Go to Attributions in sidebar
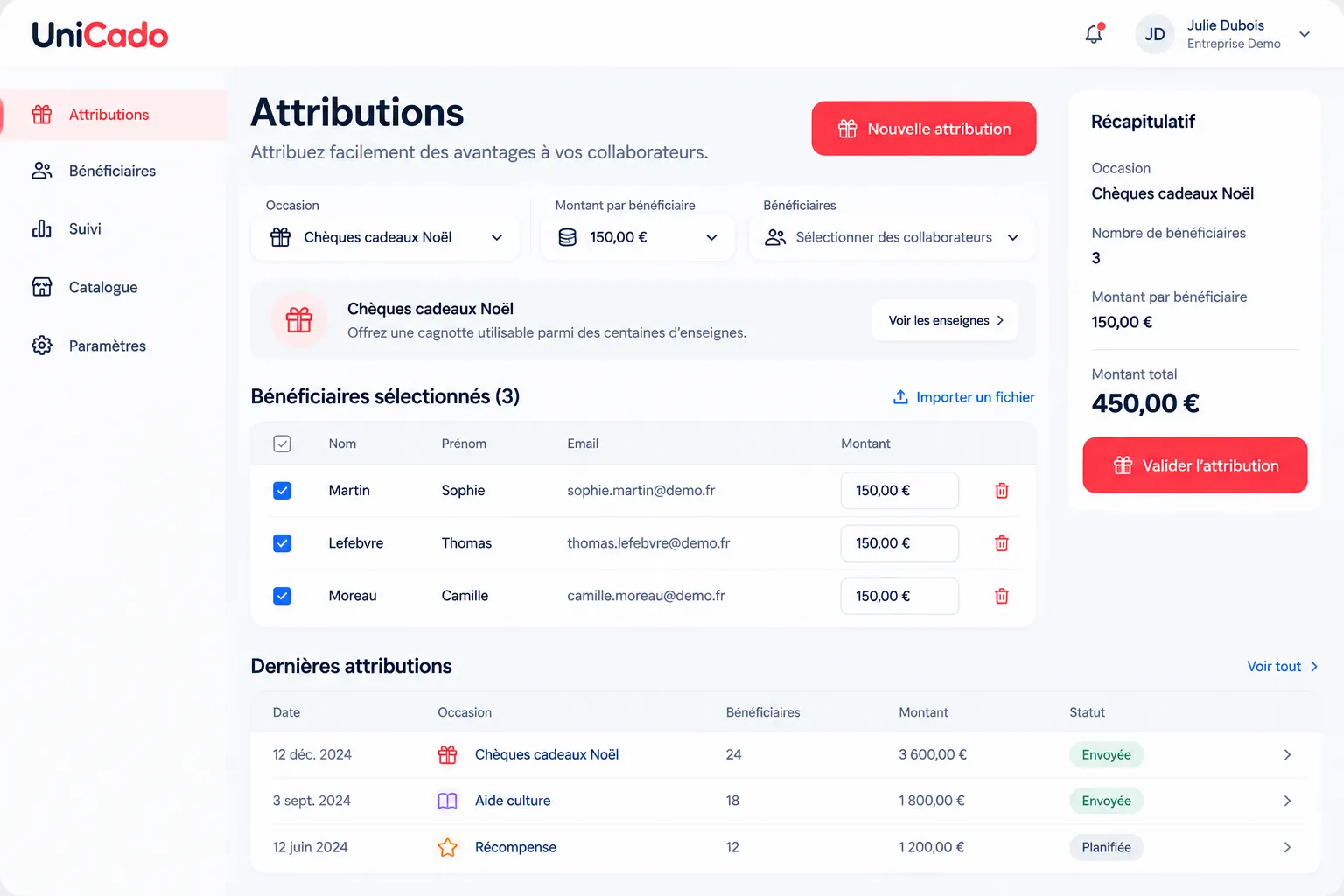The height and width of the screenshot is (896, 1344). [114, 115]
